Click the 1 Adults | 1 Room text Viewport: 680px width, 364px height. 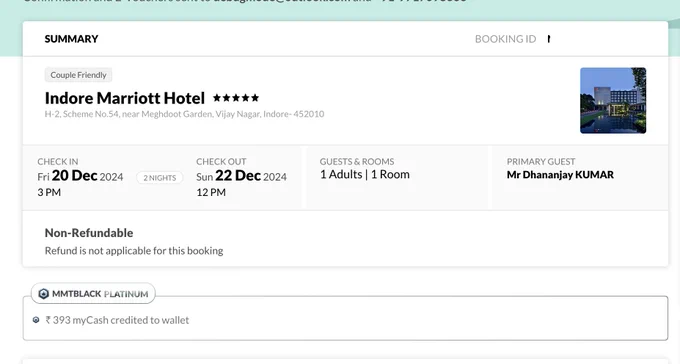(365, 174)
